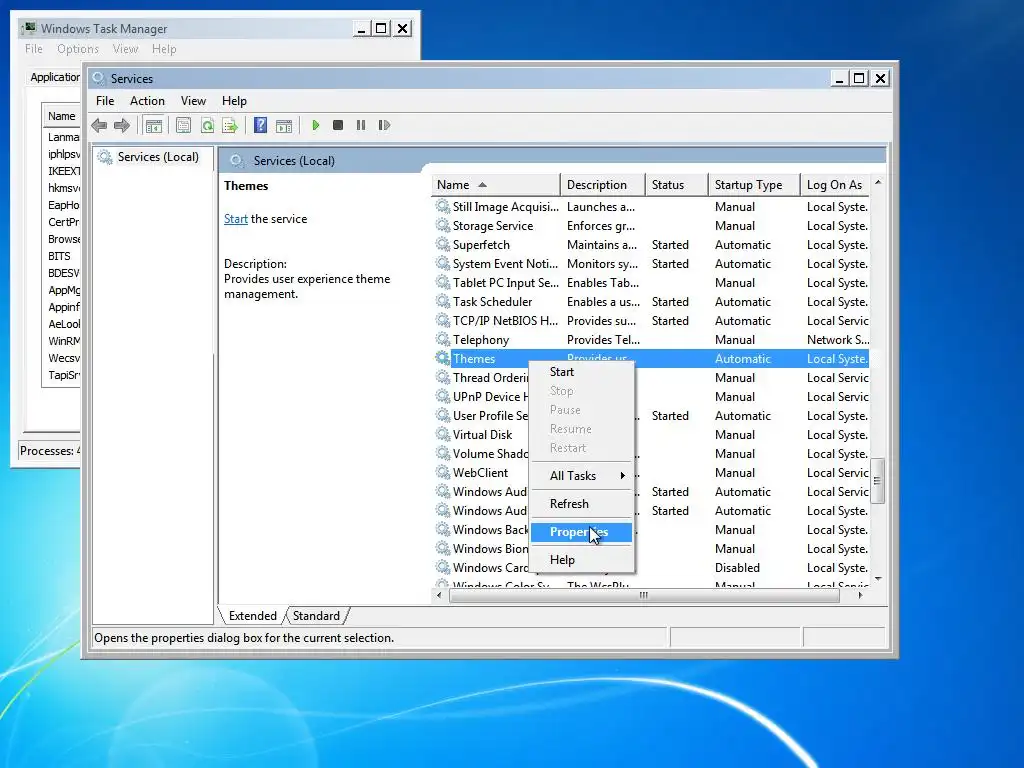Expand All Tasks submenu in context menu
The image size is (1024, 768).
(x=581, y=475)
